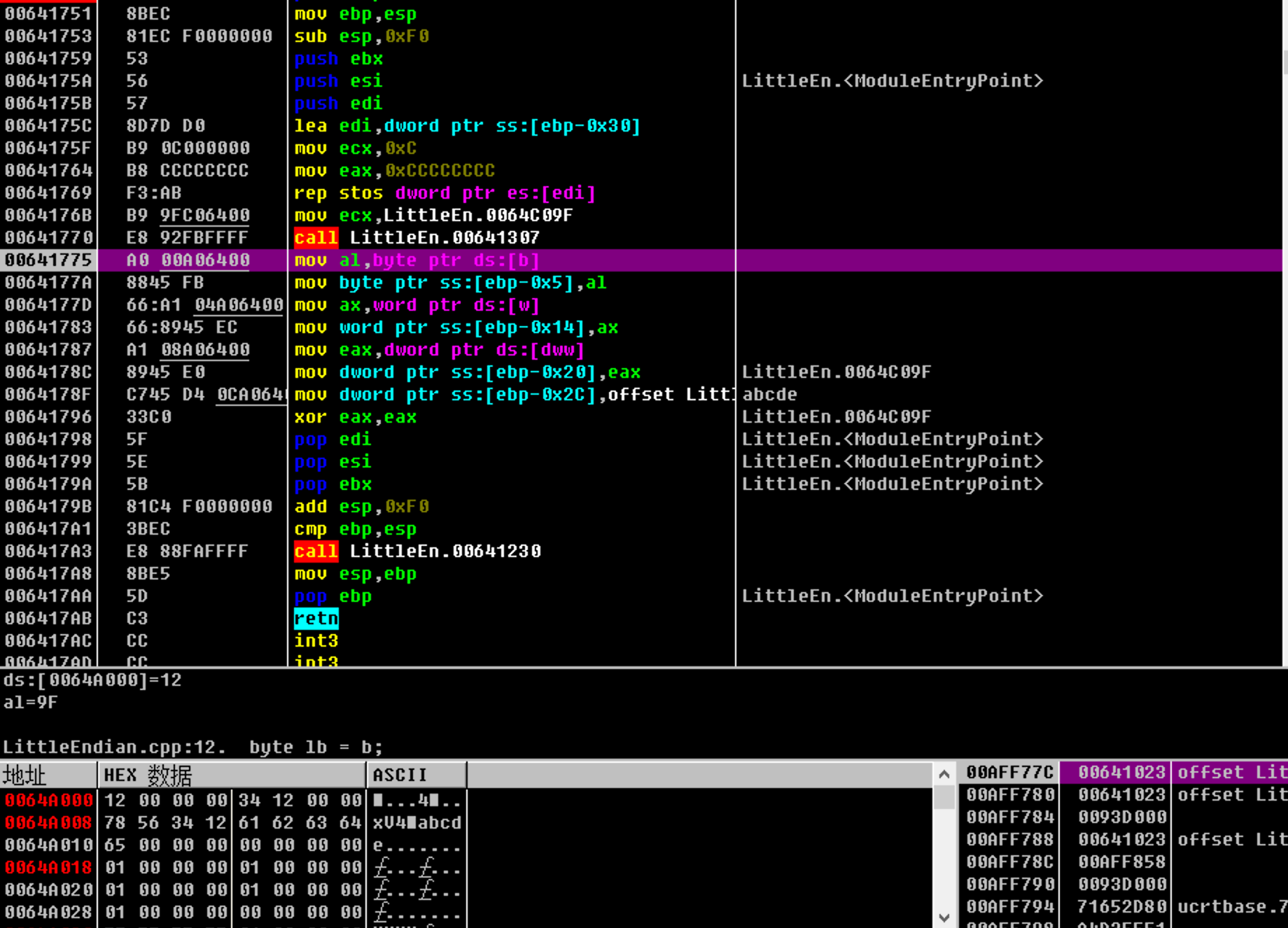The height and width of the screenshot is (928, 1288).
Task: Click the al=9F info line
Action: pos(31,703)
